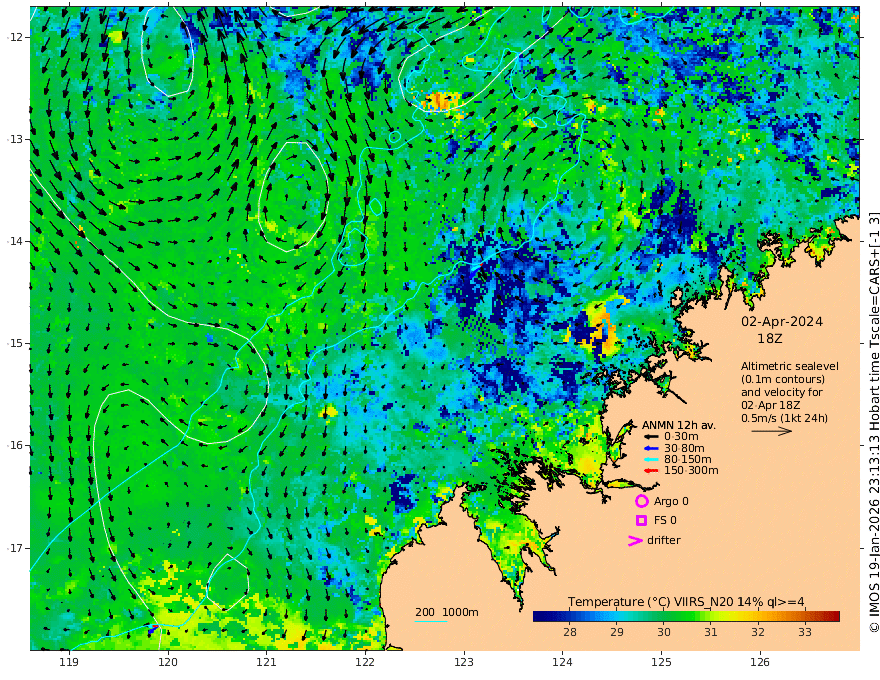Click the longitude axis label 119
Screen dimensions: 880x680
69,662
